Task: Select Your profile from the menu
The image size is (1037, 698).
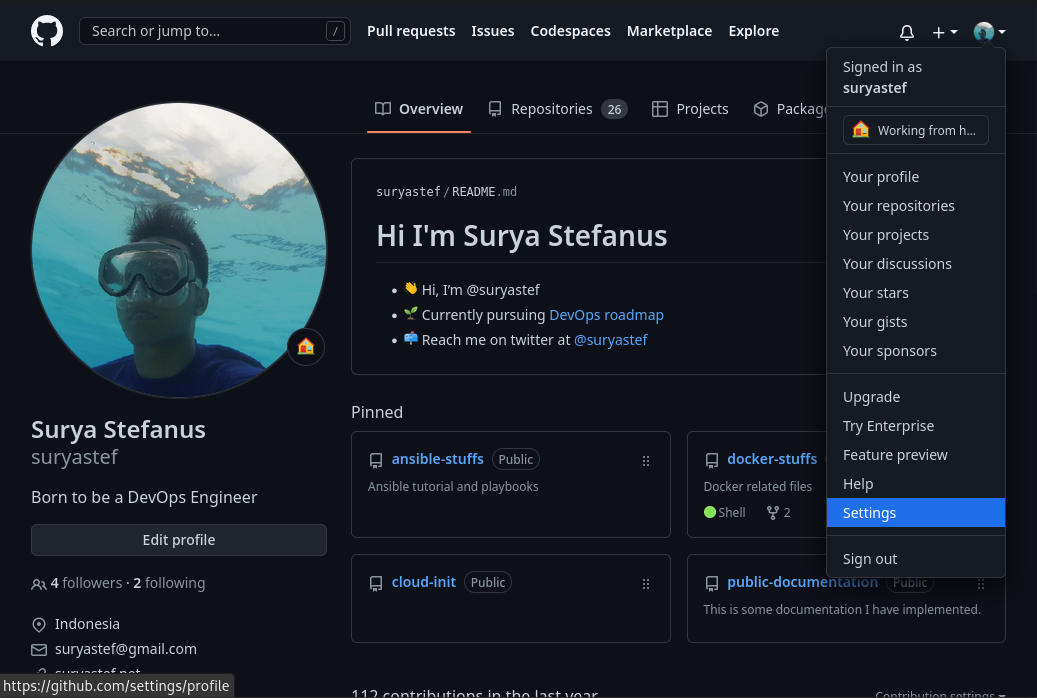Action: 916,177
